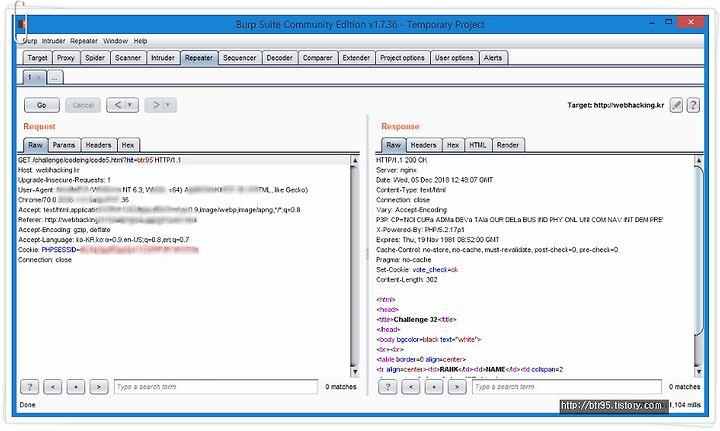Click the response search help button
This screenshot has height=431, width=720.
pyautogui.click(x=388, y=387)
